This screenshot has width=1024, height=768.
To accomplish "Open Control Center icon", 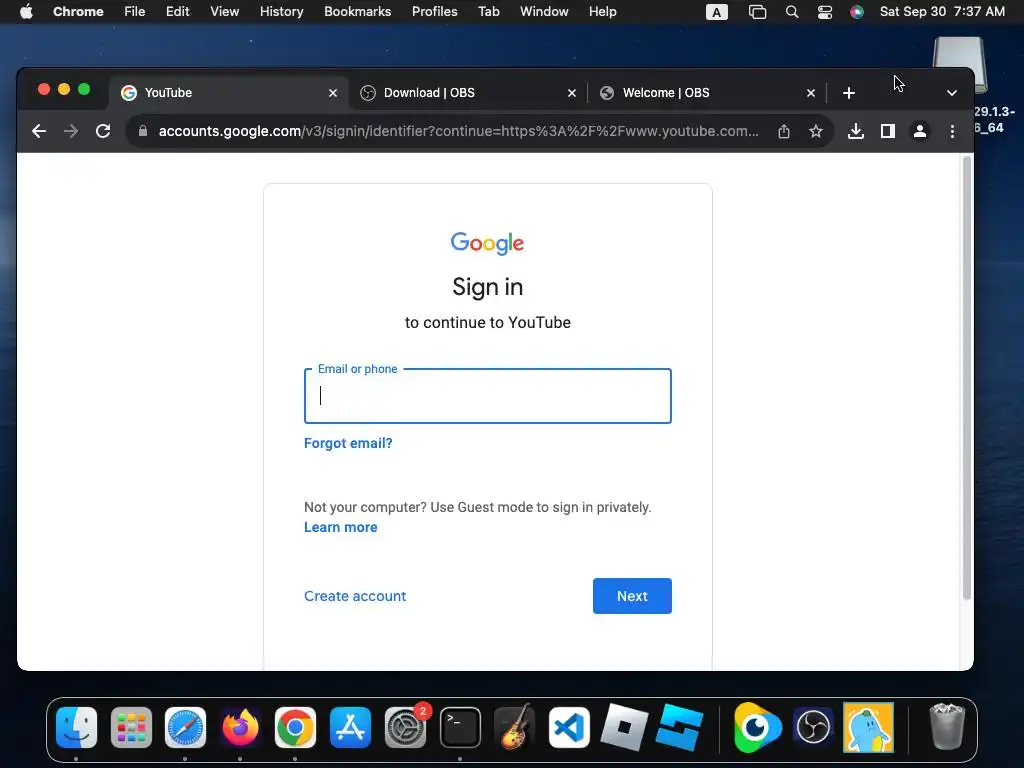I will (x=825, y=12).
